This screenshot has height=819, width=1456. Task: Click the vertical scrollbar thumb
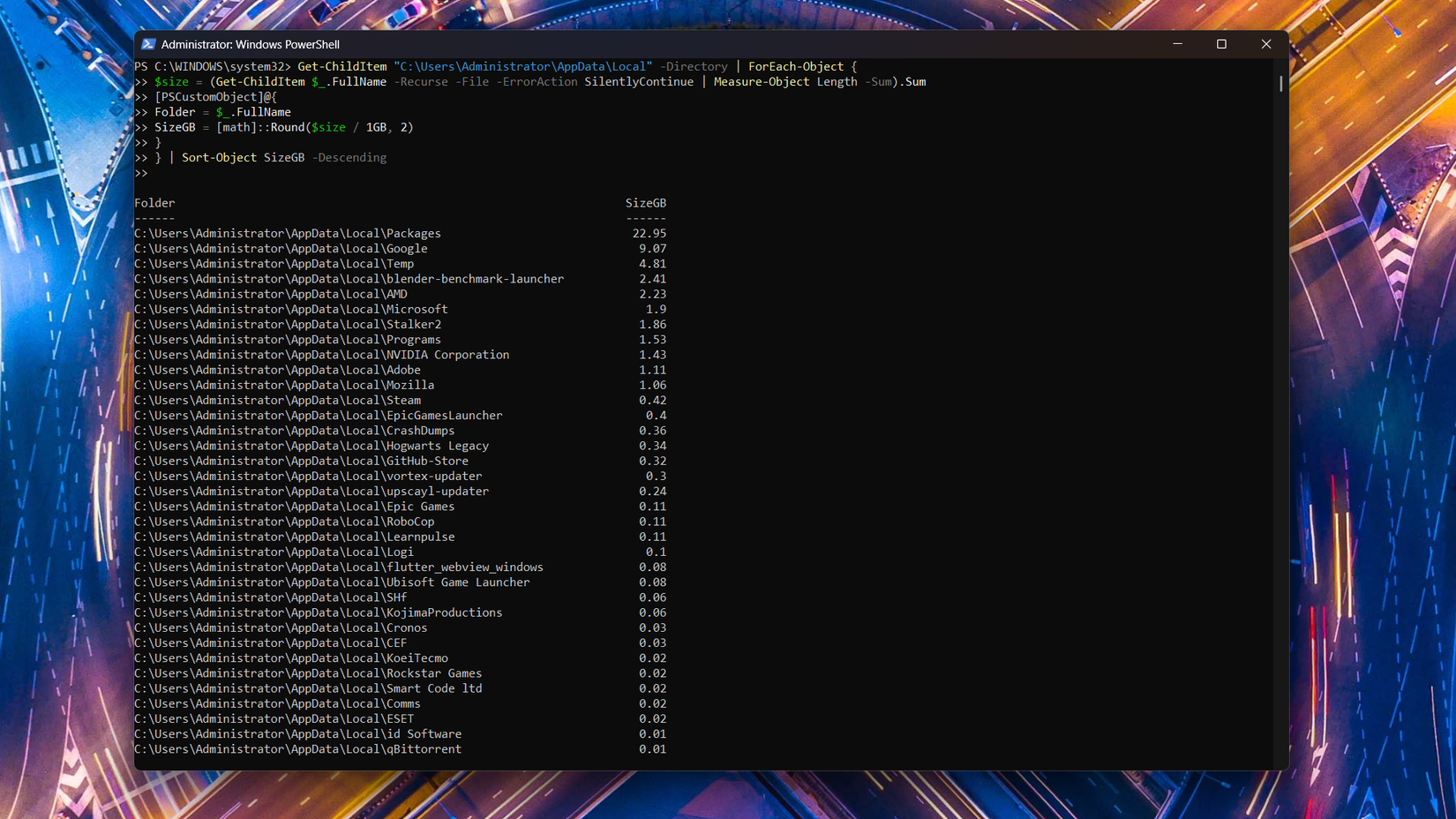(x=1280, y=83)
